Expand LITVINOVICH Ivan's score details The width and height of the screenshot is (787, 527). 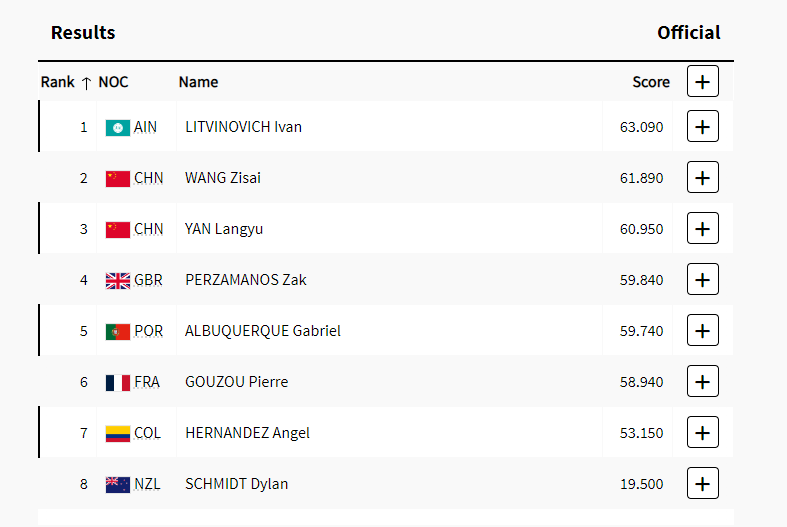[703, 126]
